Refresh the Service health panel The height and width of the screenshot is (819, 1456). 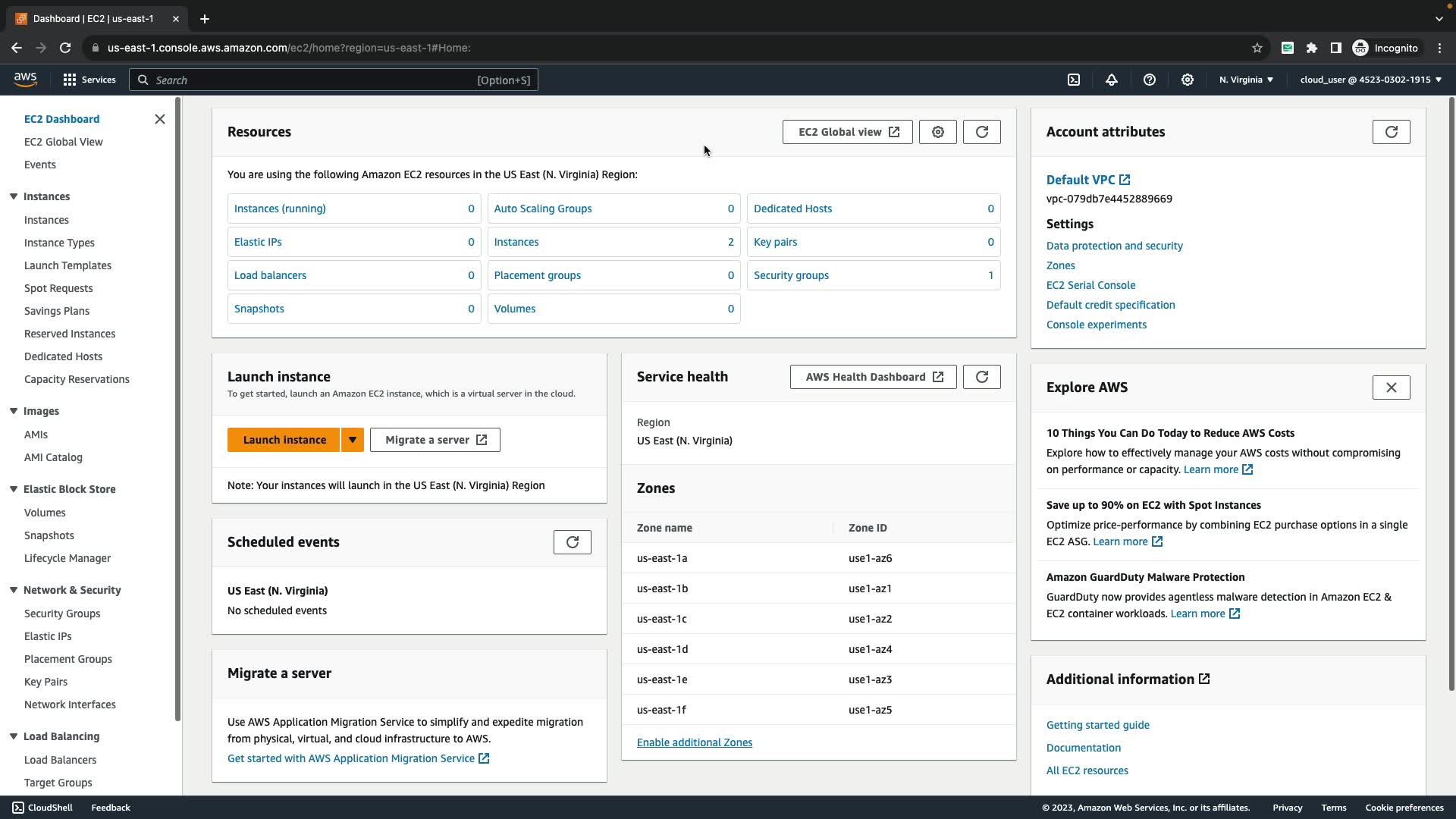[982, 377]
